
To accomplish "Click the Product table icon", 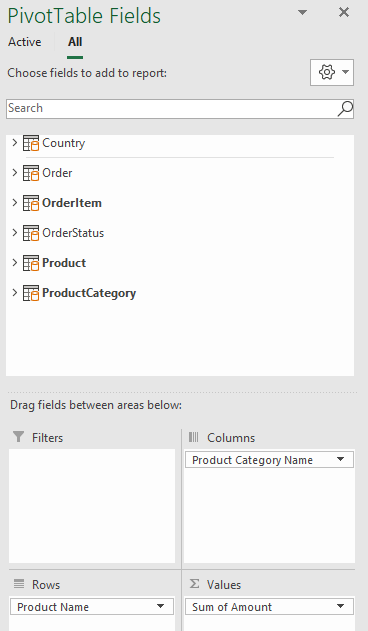I will (x=31, y=263).
